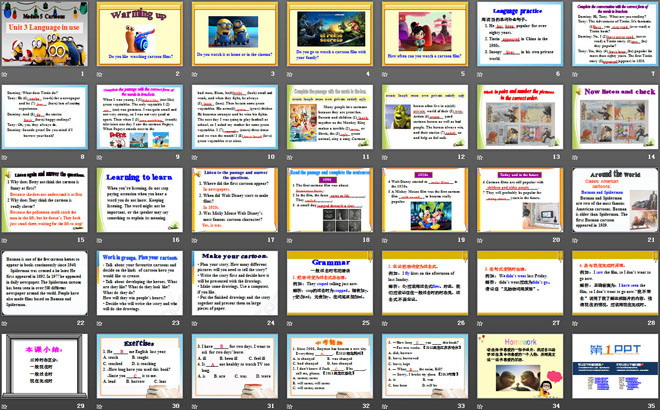Select the Around the world slide
Viewport: 660px width, 410px height.
(x=615, y=200)
